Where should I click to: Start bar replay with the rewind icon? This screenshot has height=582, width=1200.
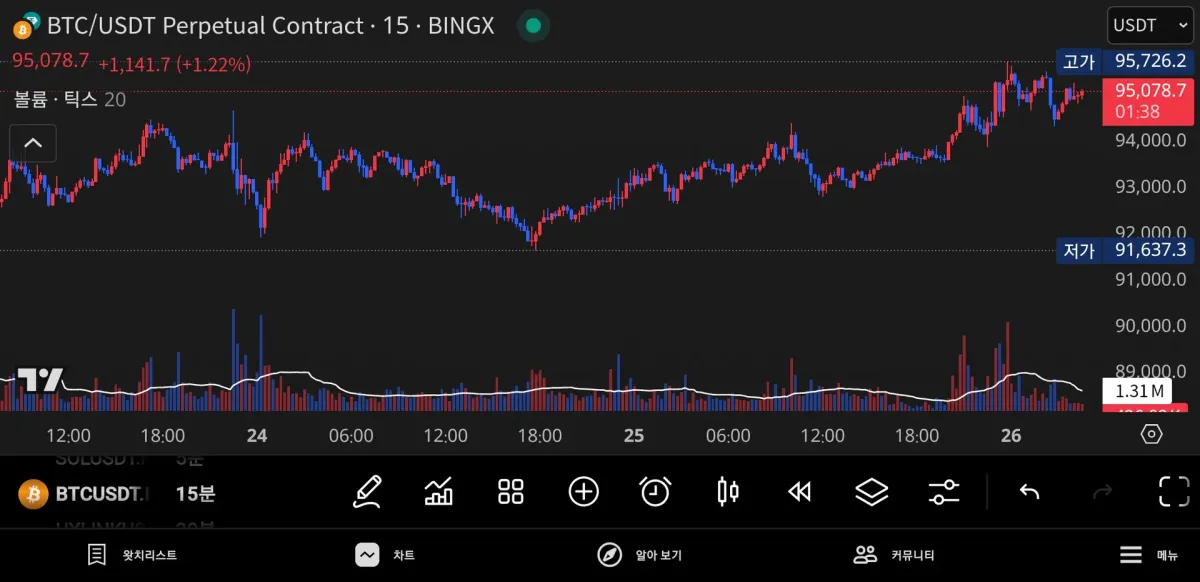click(799, 492)
